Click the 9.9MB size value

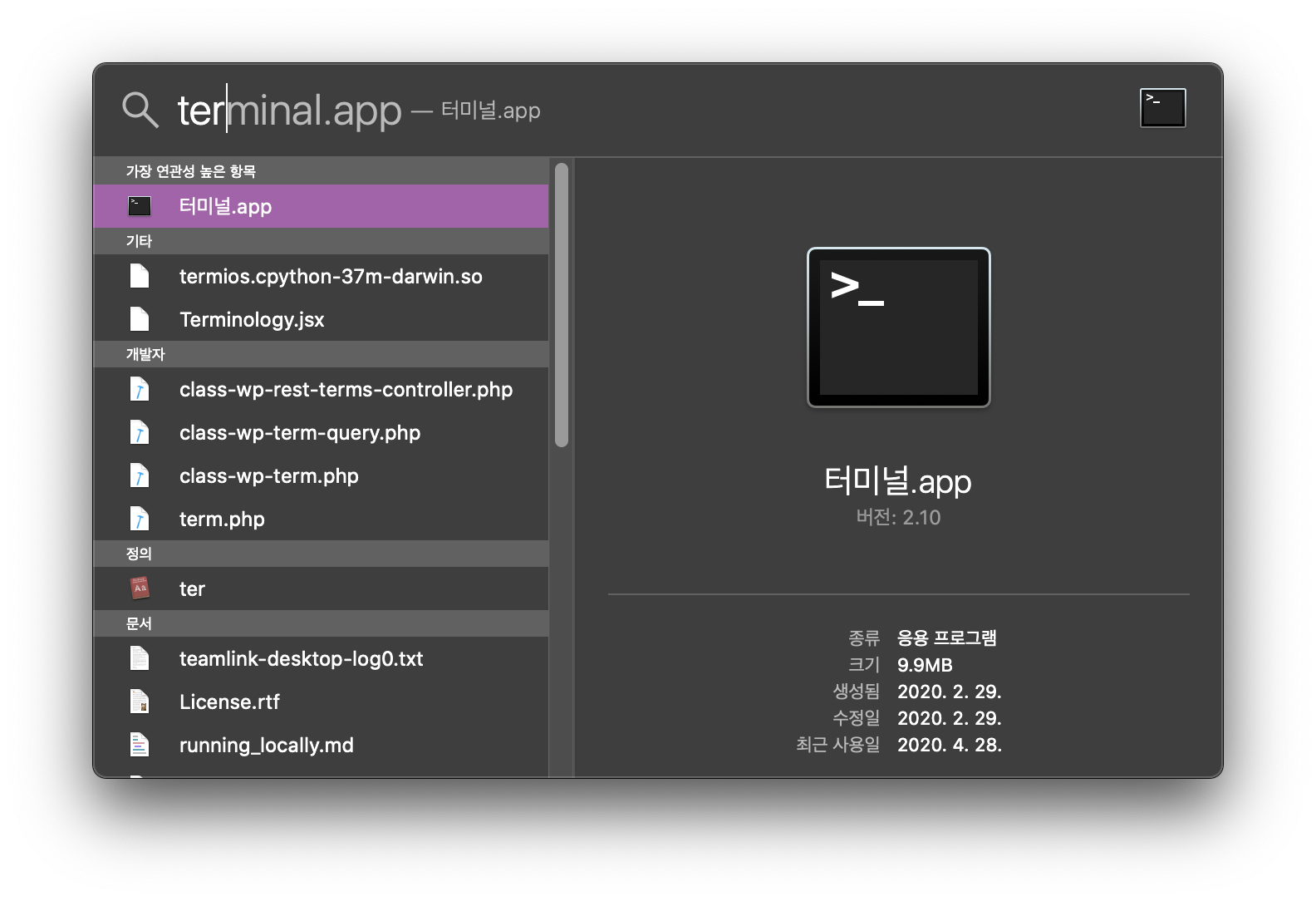pos(925,665)
